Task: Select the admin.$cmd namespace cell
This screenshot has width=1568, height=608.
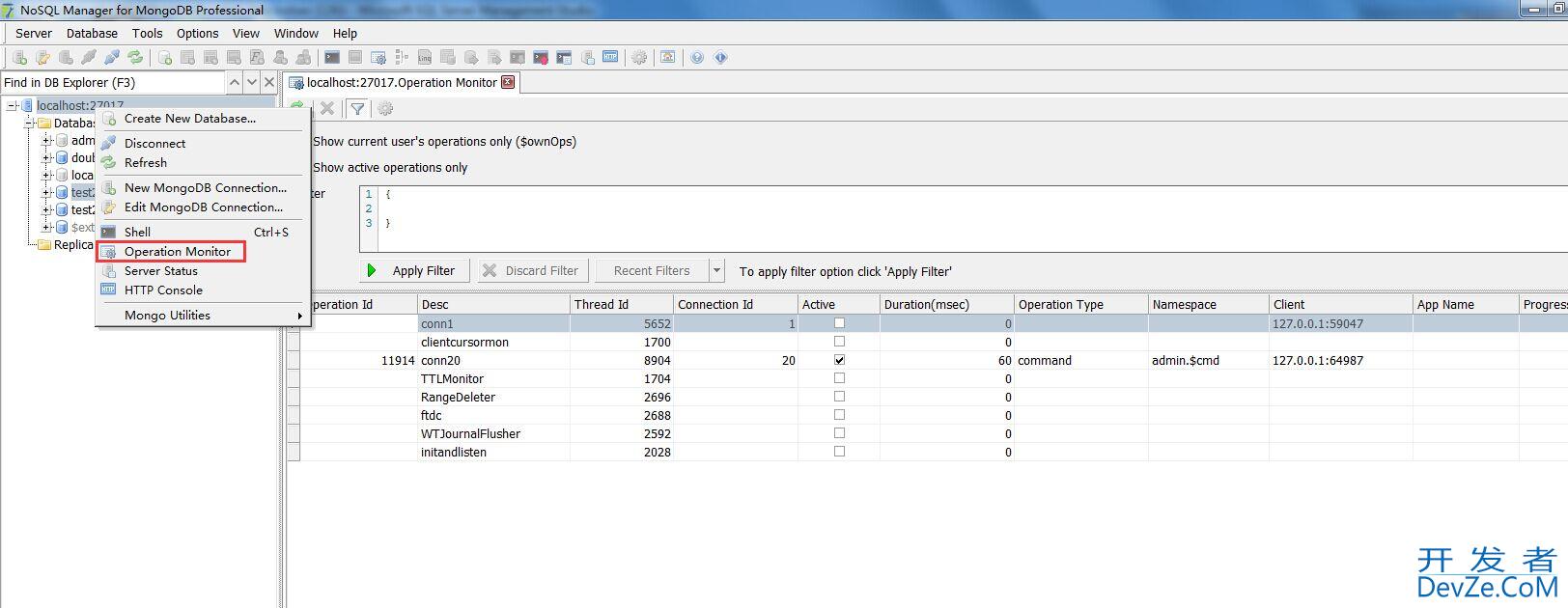Action: click(1208, 360)
